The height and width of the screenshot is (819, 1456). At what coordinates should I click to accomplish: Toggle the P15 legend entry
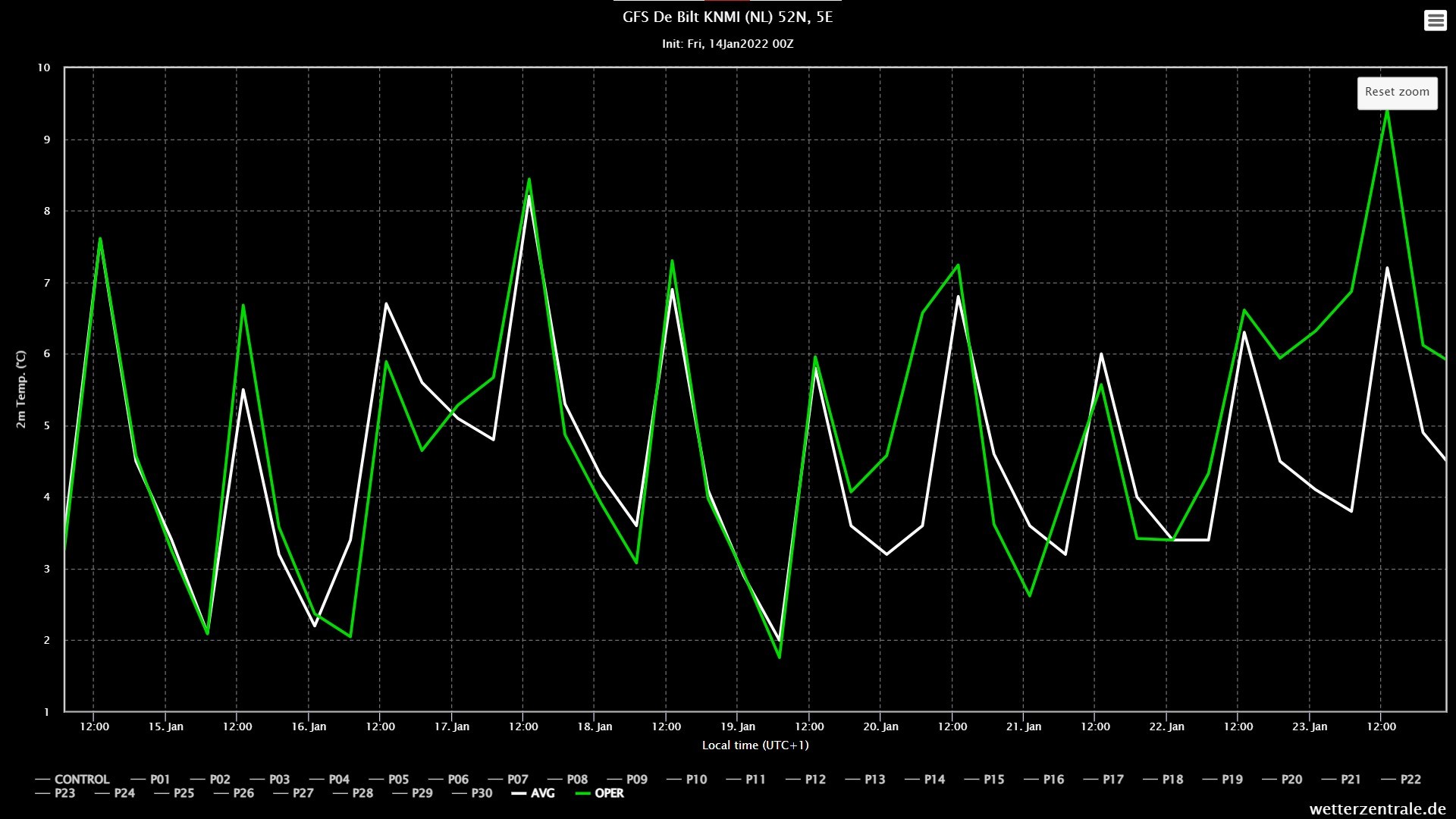click(x=993, y=780)
